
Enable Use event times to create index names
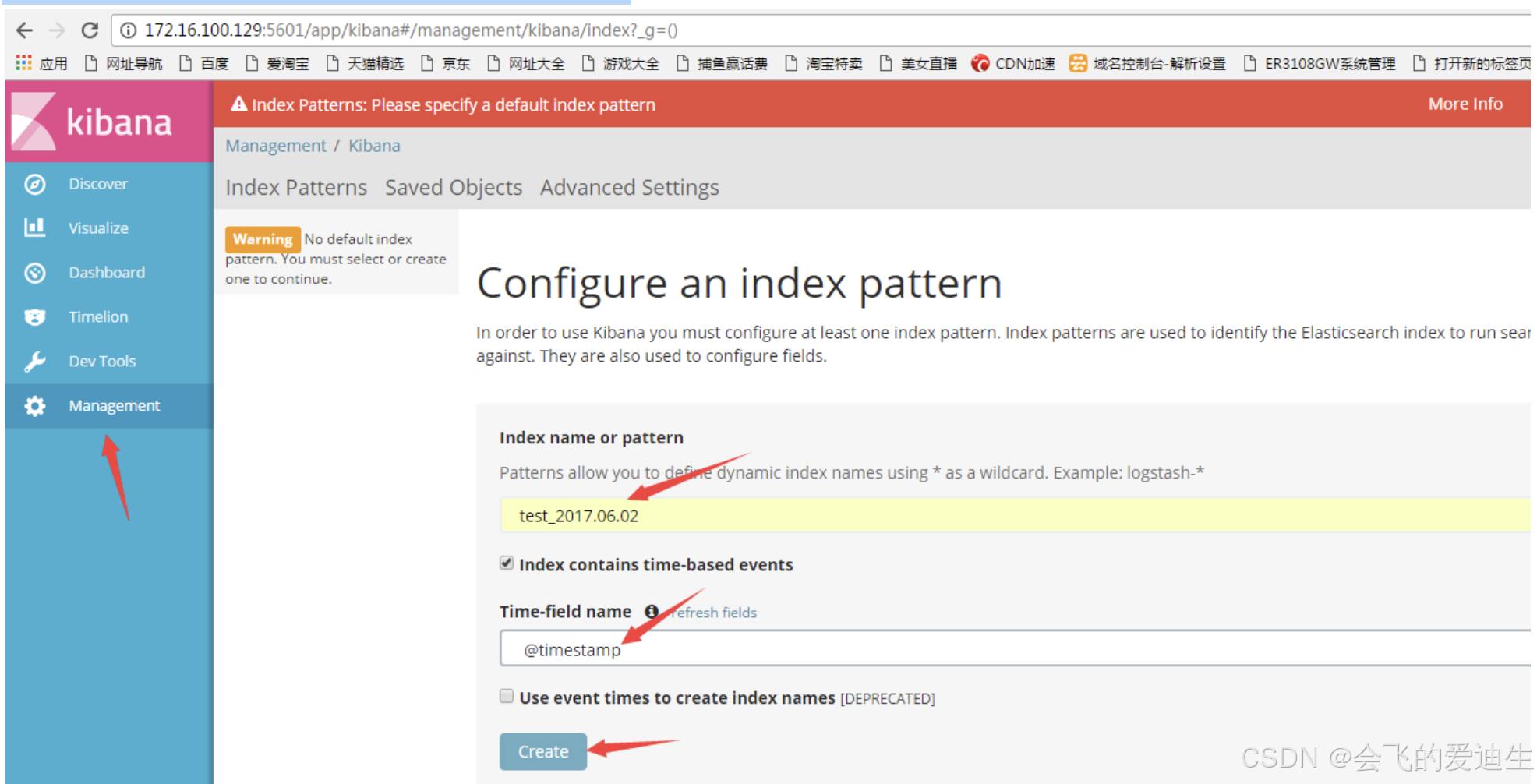507,696
